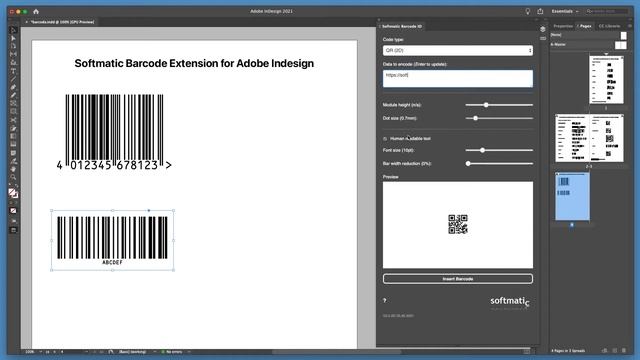
Task: Click the horizontal scrollbar below the document
Action: (x=337, y=351)
